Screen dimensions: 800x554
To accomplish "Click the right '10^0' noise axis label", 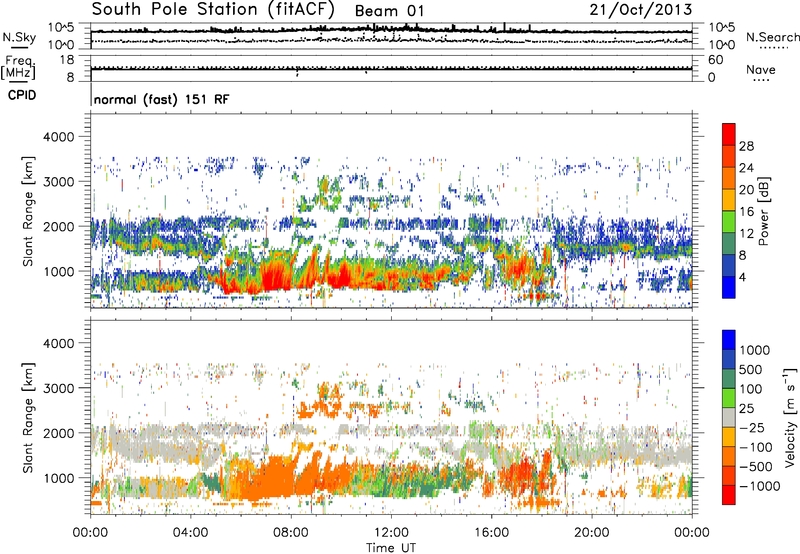I will [722, 45].
